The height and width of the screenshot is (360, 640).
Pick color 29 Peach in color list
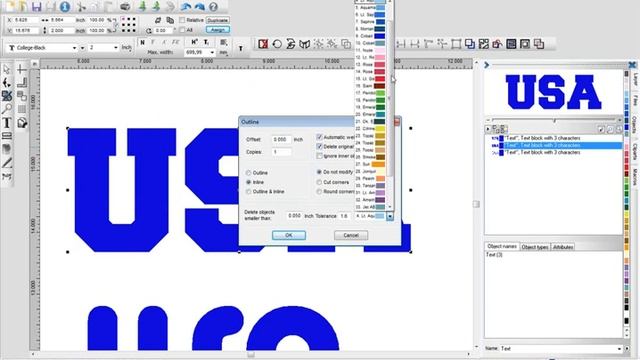pyautogui.click(x=370, y=178)
